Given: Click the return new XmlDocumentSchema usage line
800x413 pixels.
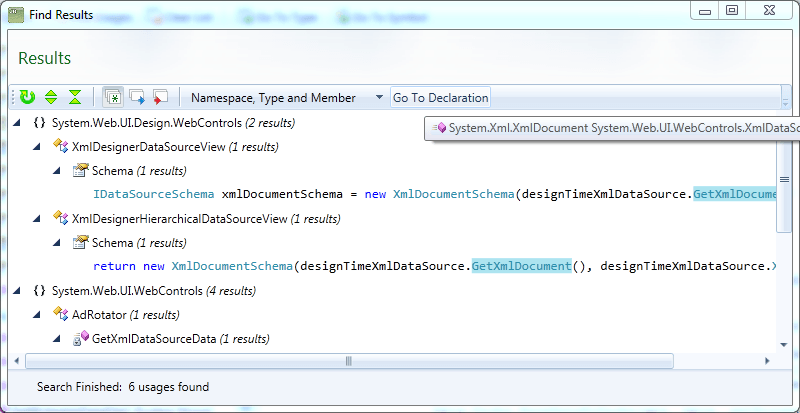Looking at the screenshot, I should click(x=435, y=266).
